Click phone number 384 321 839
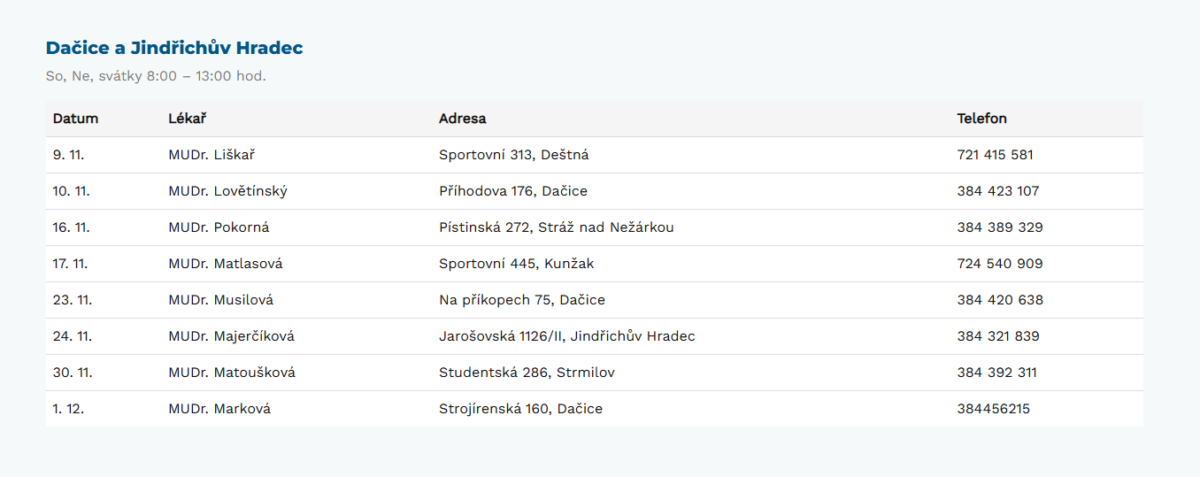 pos(998,336)
